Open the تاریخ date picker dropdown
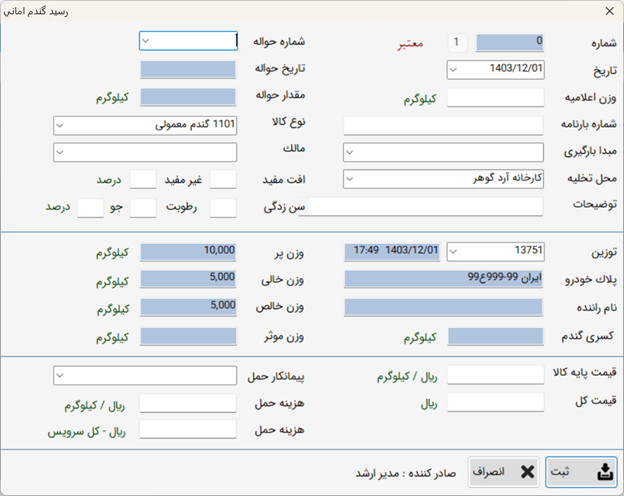 (453, 70)
